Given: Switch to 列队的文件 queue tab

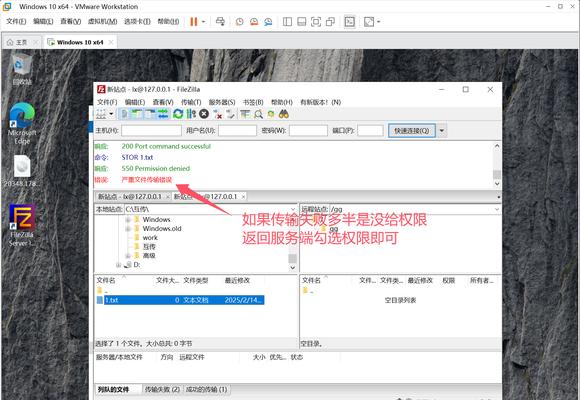Looking at the screenshot, I should (113, 389).
